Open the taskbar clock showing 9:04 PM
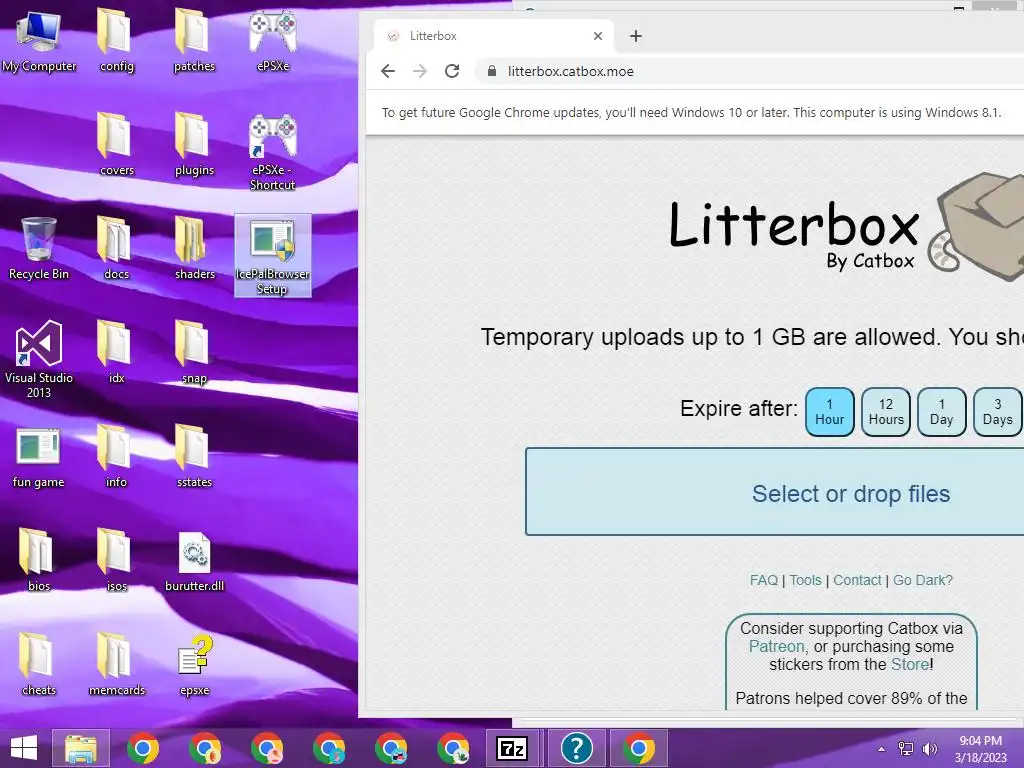The image size is (1024, 768). [980, 748]
